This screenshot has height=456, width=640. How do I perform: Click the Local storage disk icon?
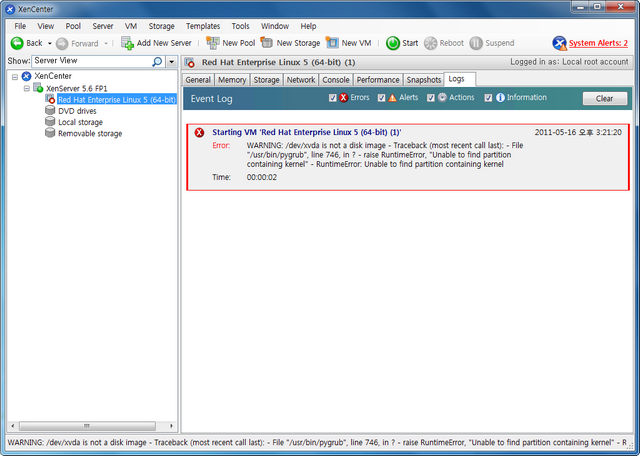pos(50,122)
